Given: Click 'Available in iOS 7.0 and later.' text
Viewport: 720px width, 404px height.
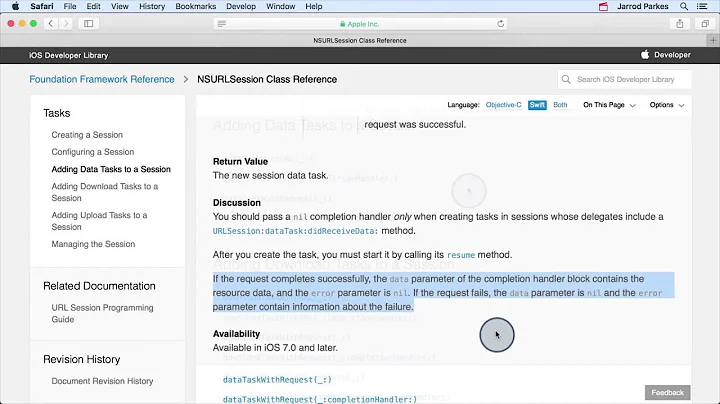Looking at the screenshot, I should tap(275, 348).
